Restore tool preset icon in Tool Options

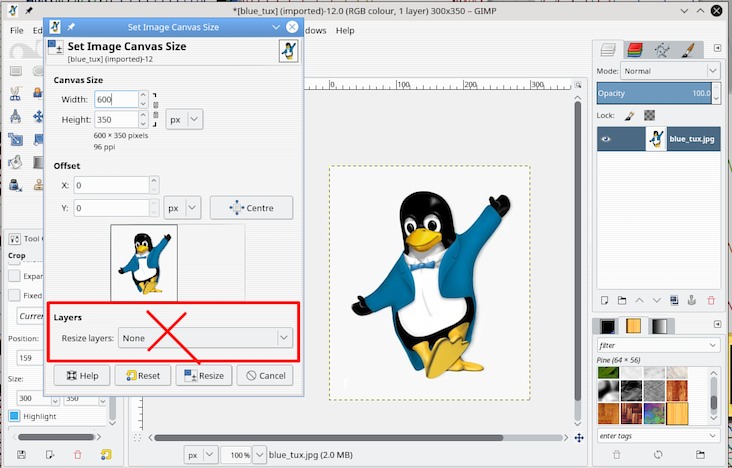49,454
